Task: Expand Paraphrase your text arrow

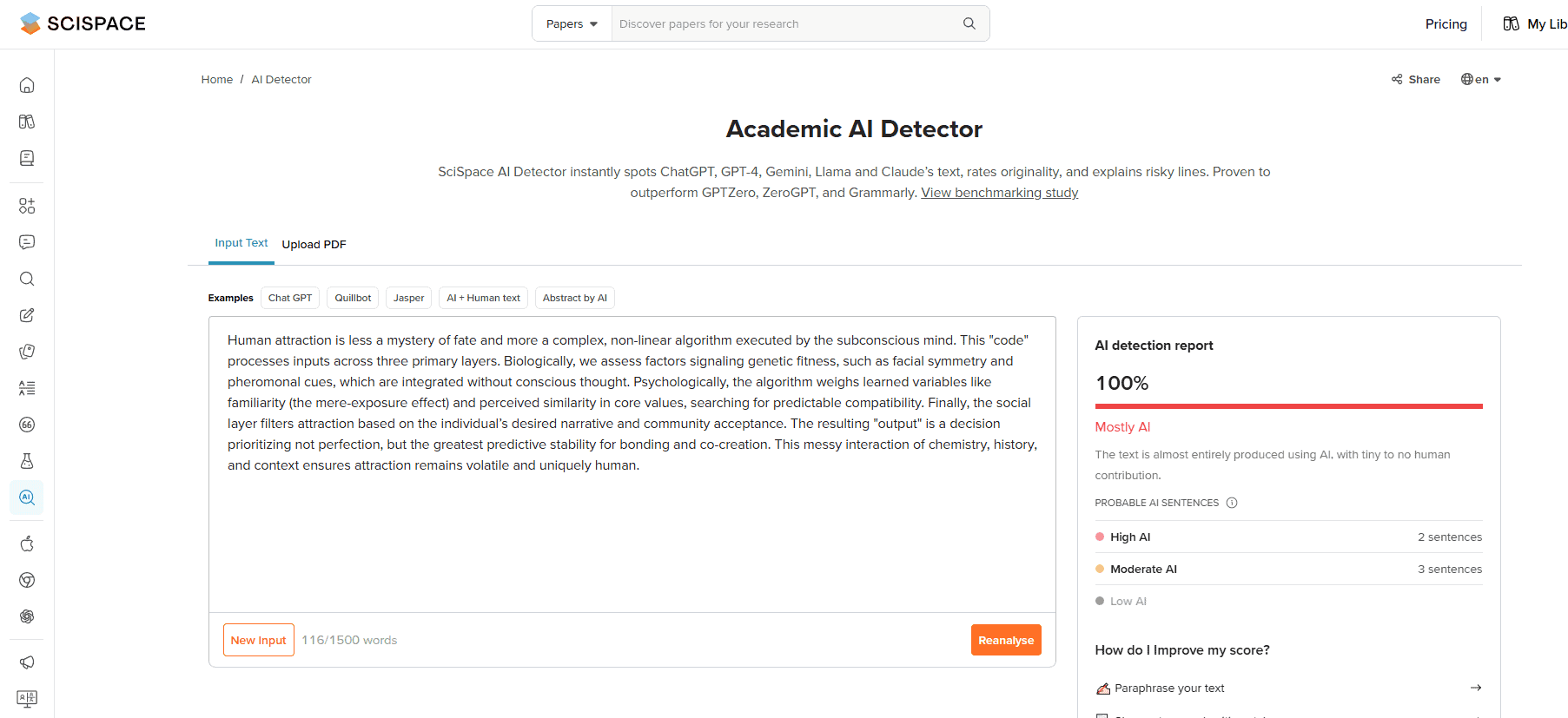Action: [1475, 688]
